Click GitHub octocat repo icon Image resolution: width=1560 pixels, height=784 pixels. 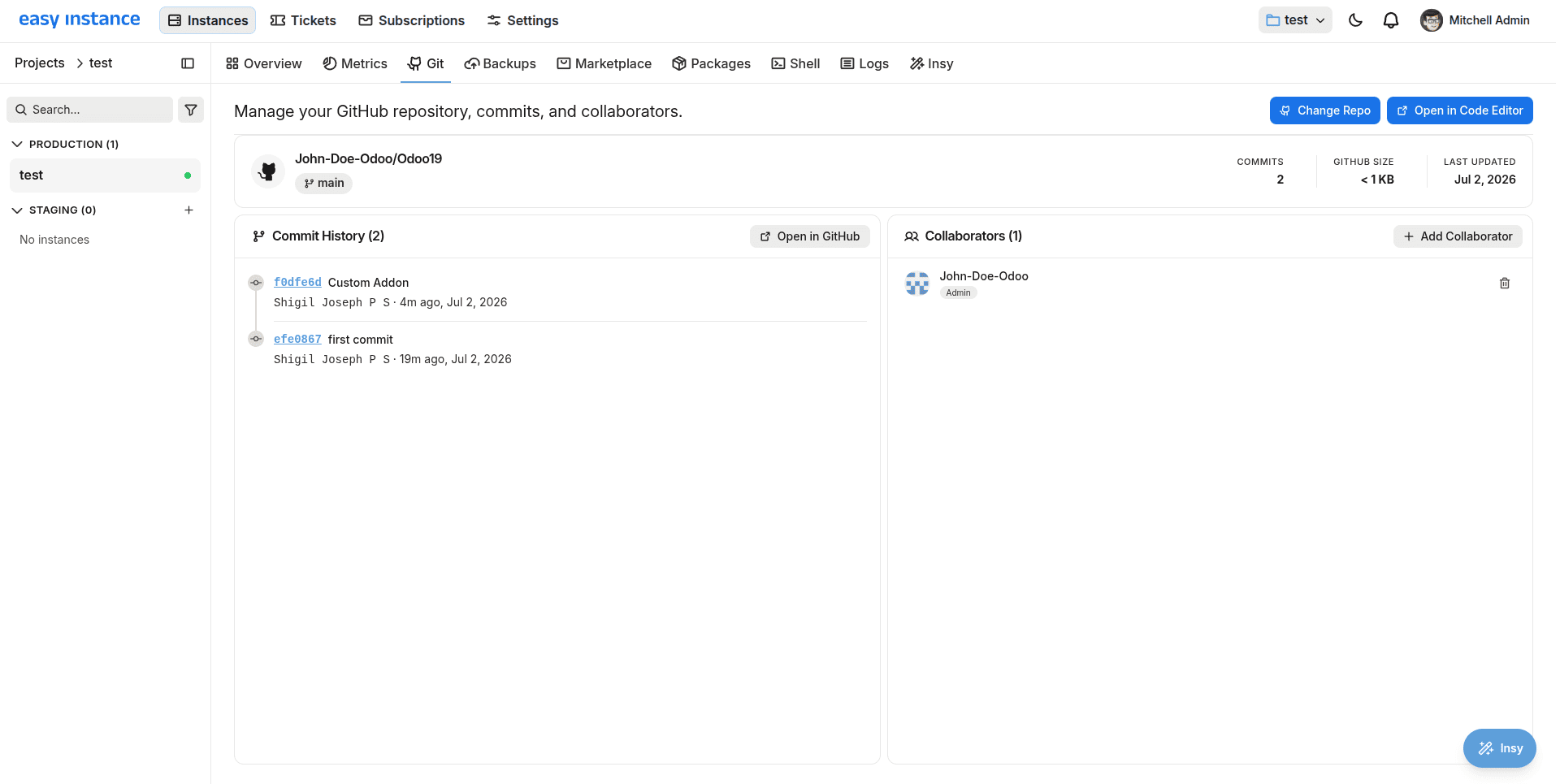click(267, 171)
